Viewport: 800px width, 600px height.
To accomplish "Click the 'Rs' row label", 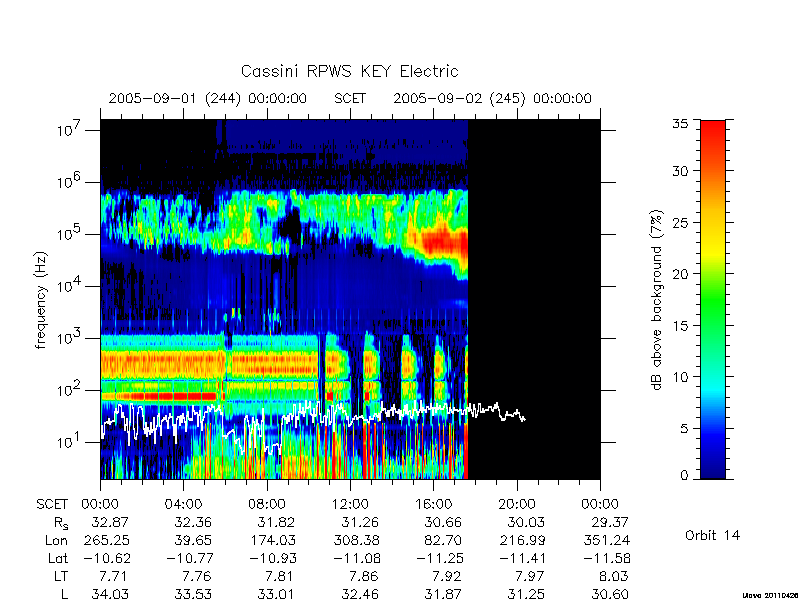I will (61, 523).
